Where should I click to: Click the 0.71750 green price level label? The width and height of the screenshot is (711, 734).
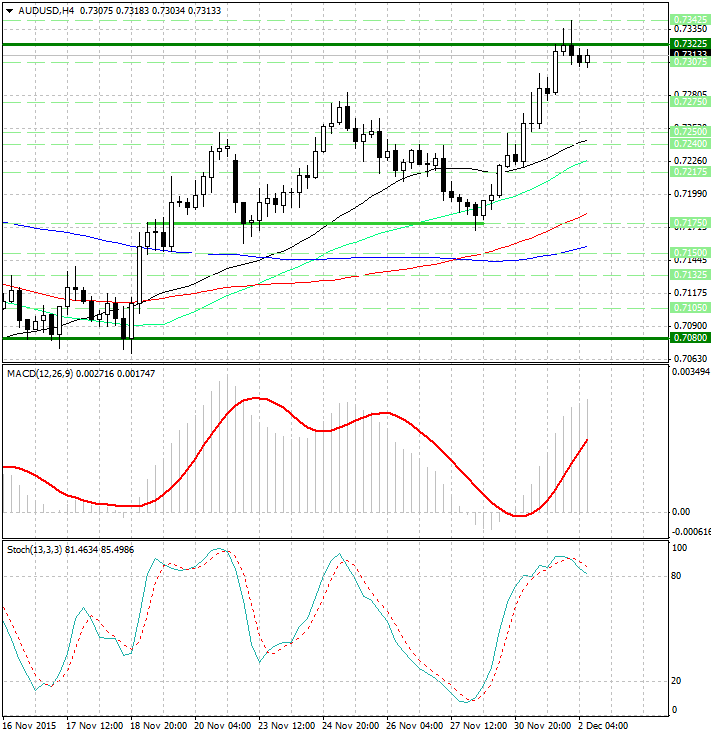pyautogui.click(x=690, y=223)
